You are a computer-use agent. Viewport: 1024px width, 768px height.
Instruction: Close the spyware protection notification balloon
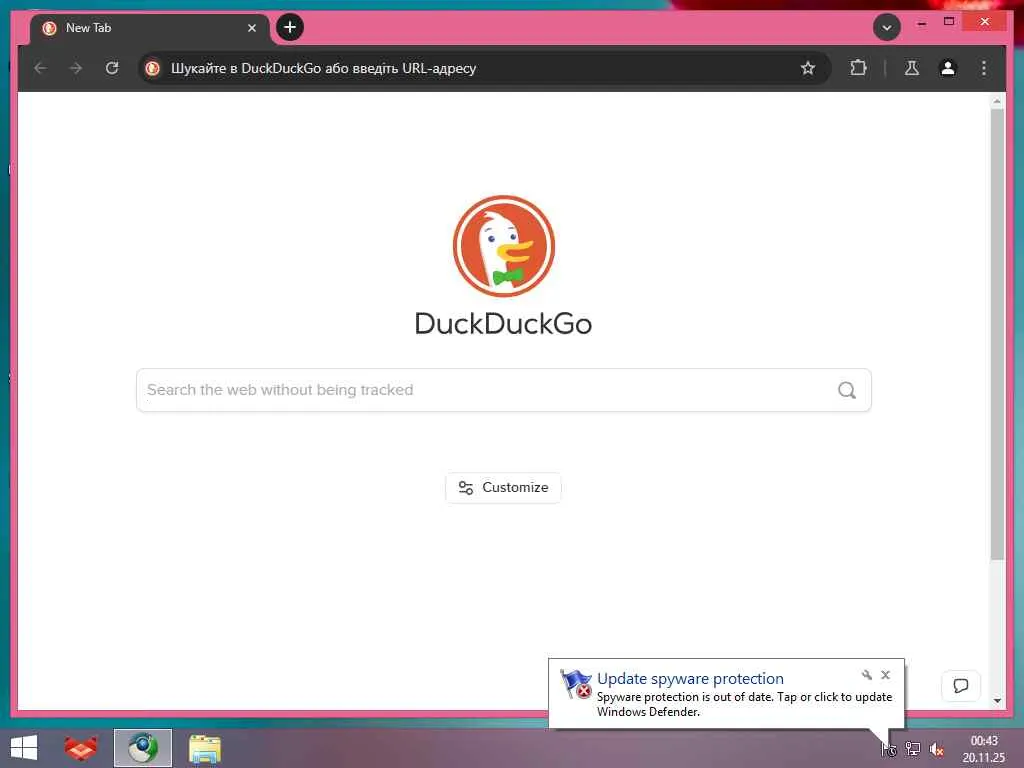[886, 675]
